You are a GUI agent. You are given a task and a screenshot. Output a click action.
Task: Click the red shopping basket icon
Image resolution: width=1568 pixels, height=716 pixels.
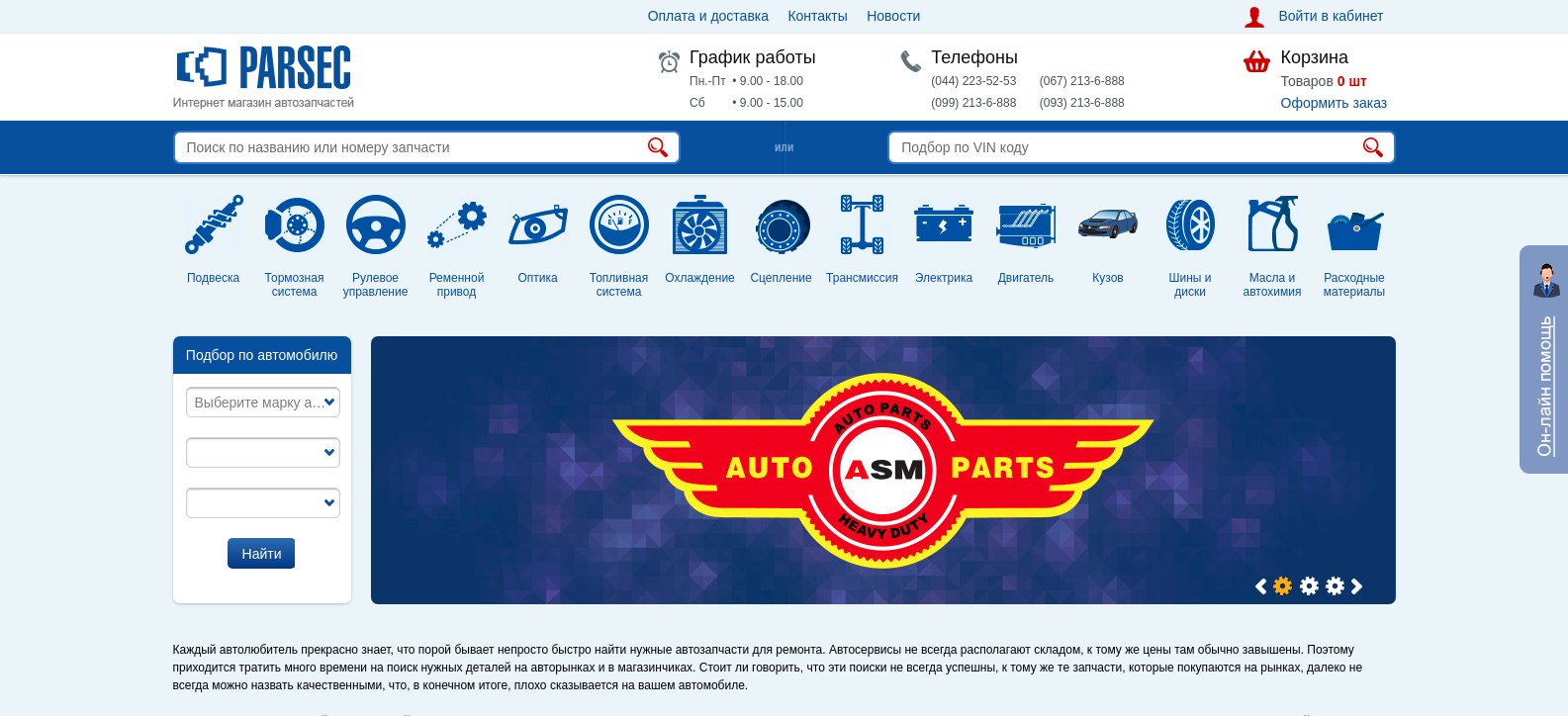click(x=1256, y=61)
